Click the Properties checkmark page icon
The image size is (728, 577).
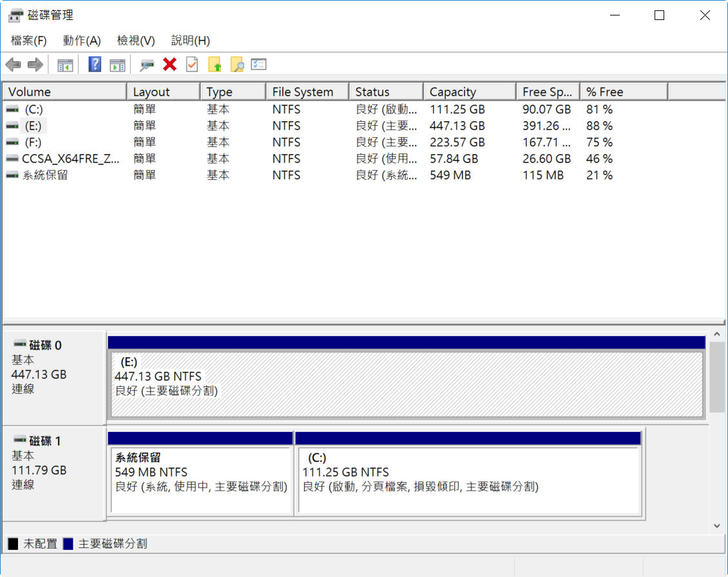tap(191, 65)
